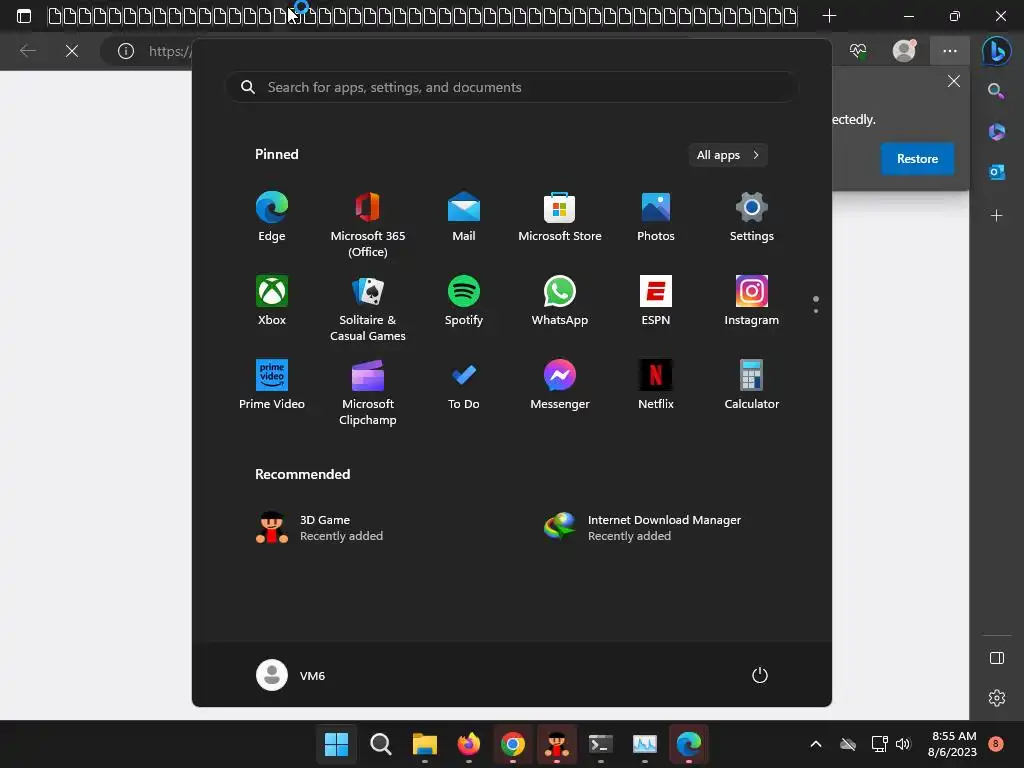Open the Photos app
This screenshot has height=768, width=1024.
coord(656,217)
